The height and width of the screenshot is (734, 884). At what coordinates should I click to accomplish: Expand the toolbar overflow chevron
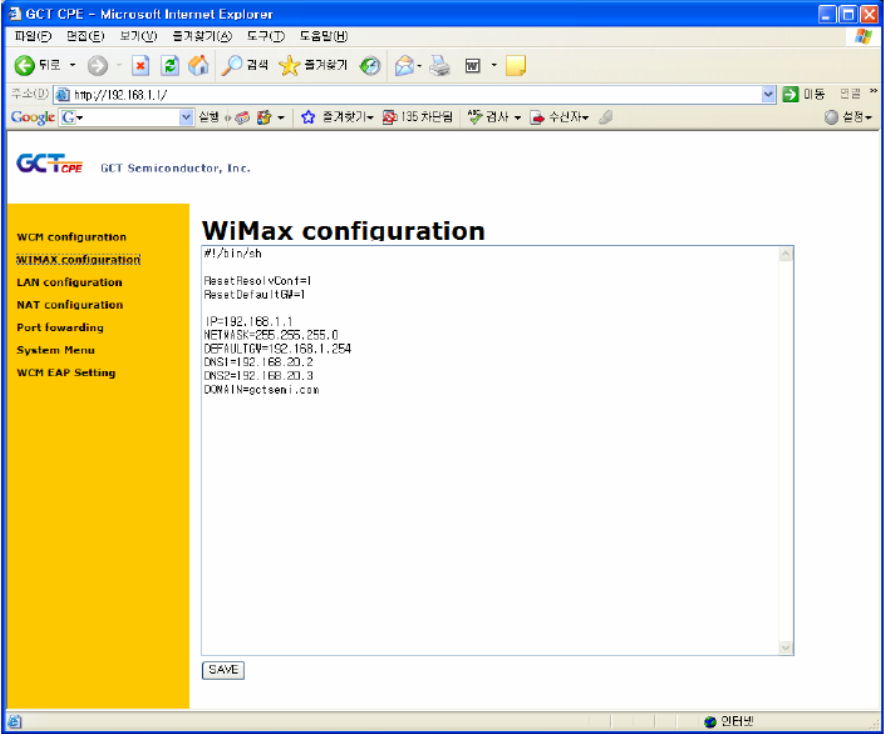873,91
